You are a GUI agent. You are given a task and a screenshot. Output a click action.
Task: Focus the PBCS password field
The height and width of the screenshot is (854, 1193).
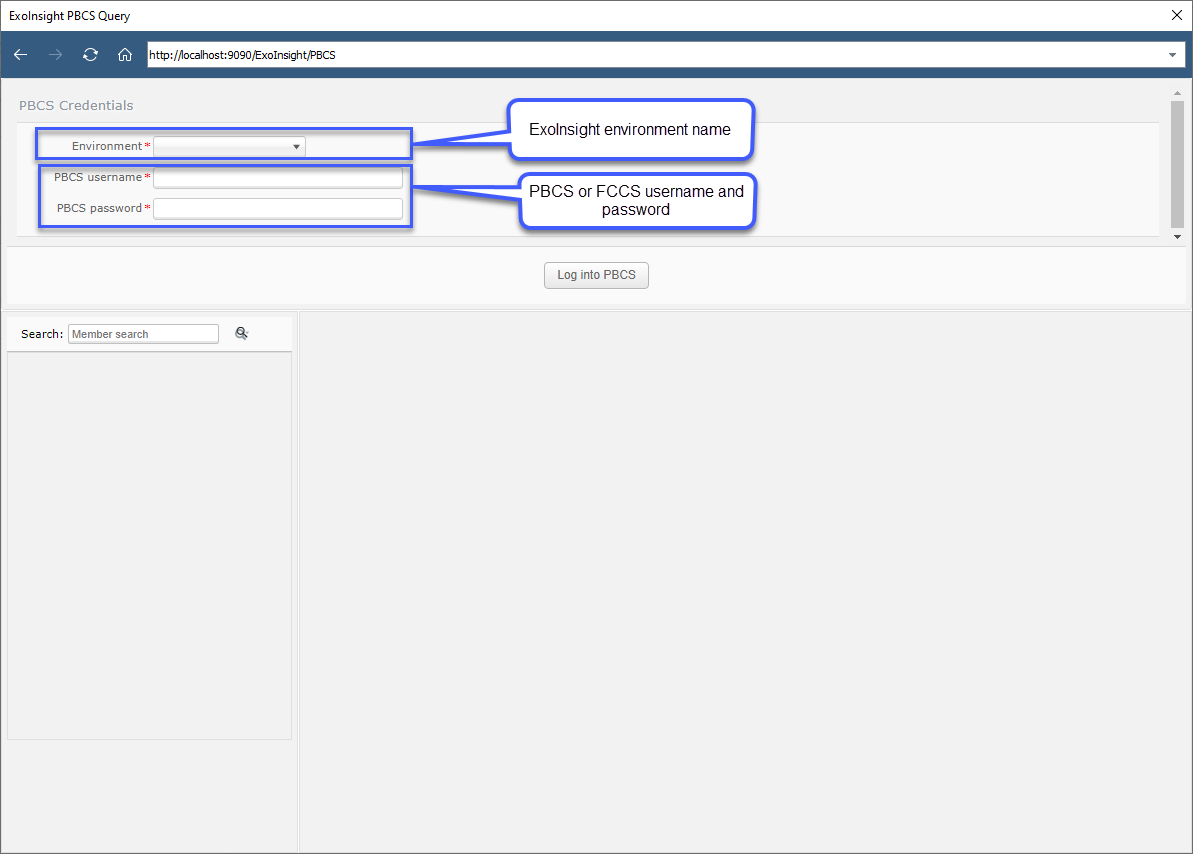pos(278,209)
